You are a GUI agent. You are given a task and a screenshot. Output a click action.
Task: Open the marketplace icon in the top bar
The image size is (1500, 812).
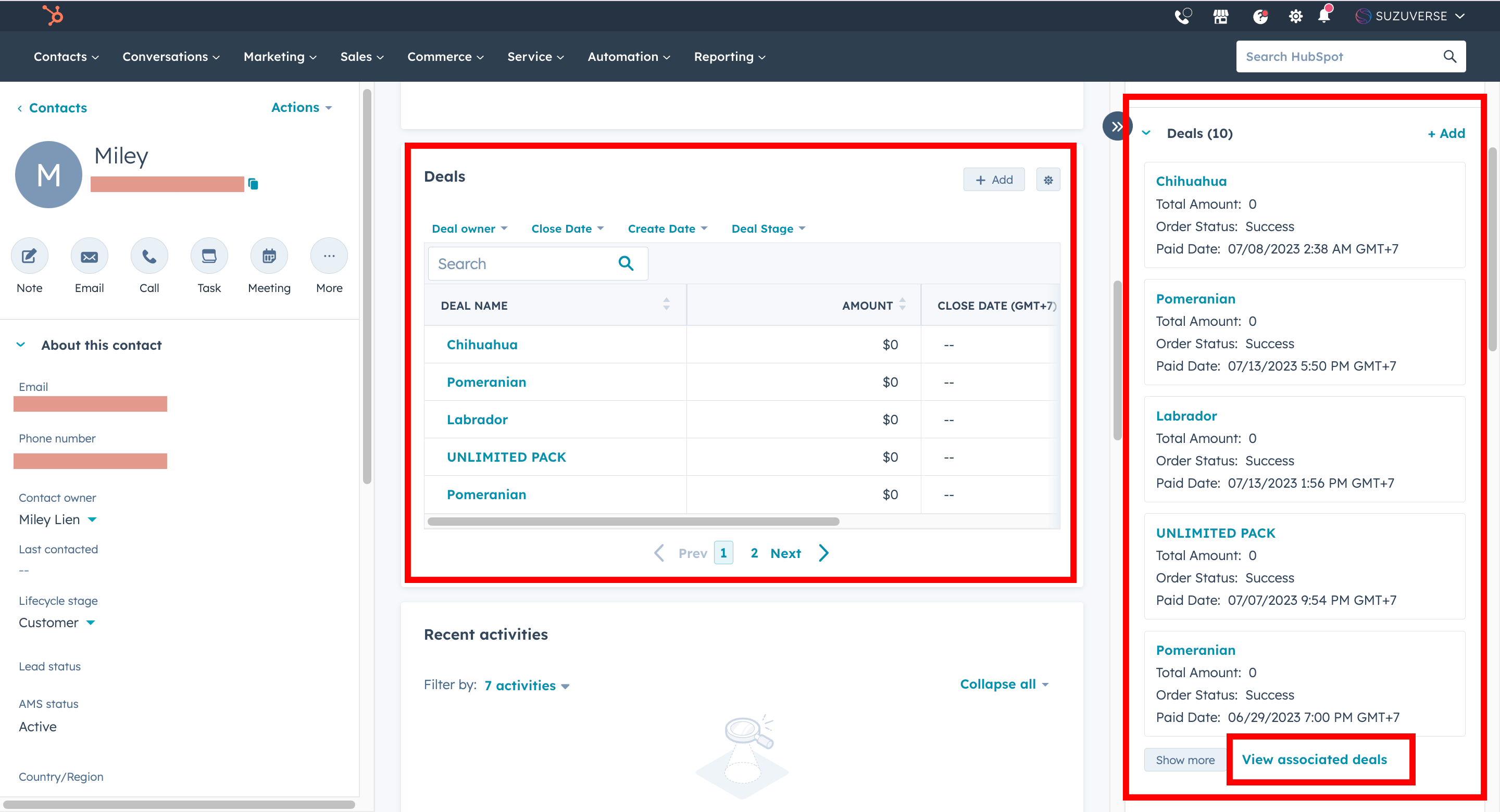pyautogui.click(x=1220, y=16)
